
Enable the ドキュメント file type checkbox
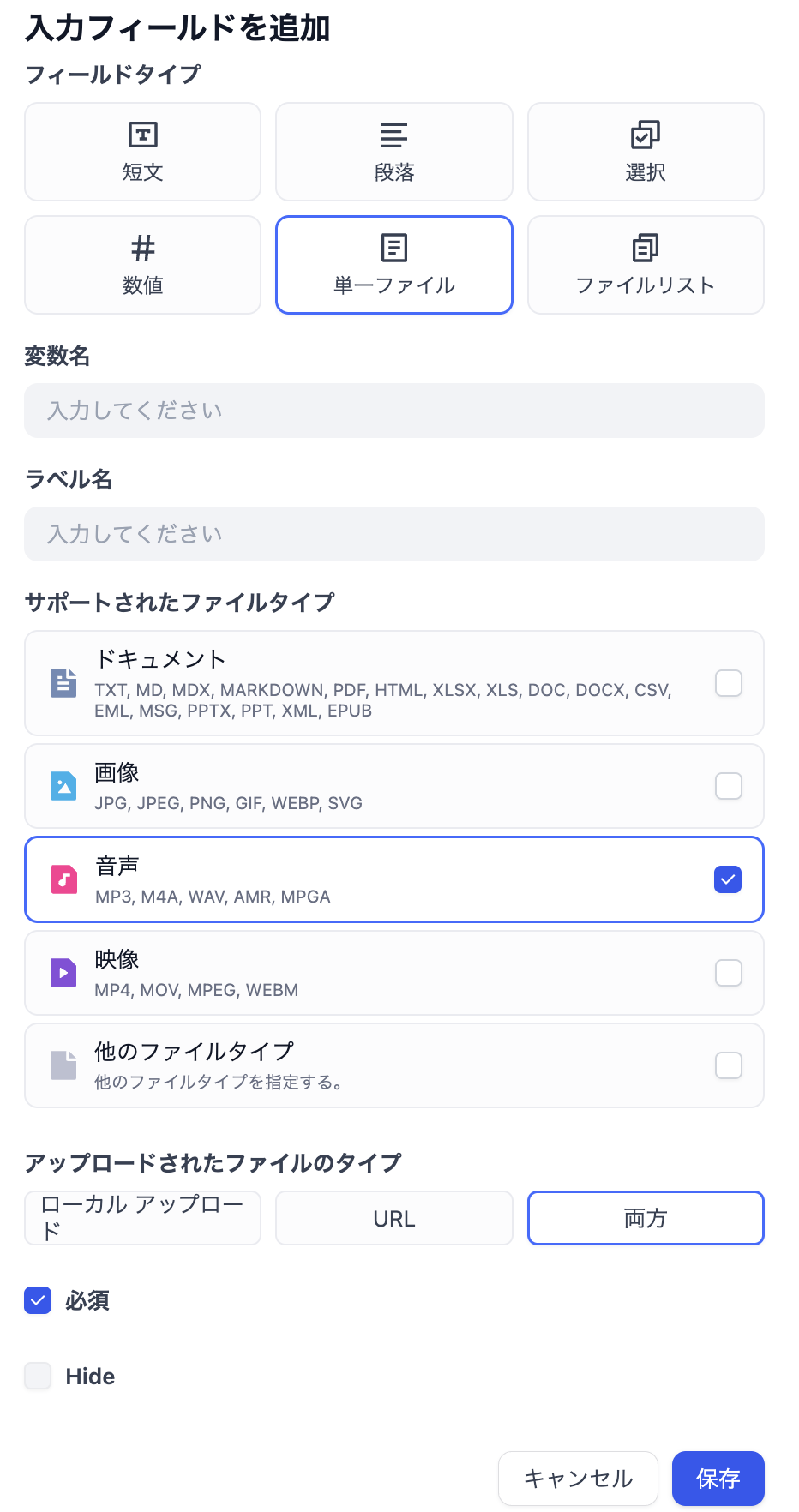click(728, 683)
